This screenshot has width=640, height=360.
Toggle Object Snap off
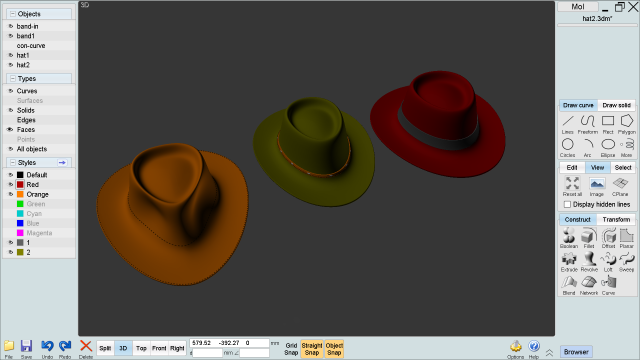point(334,349)
